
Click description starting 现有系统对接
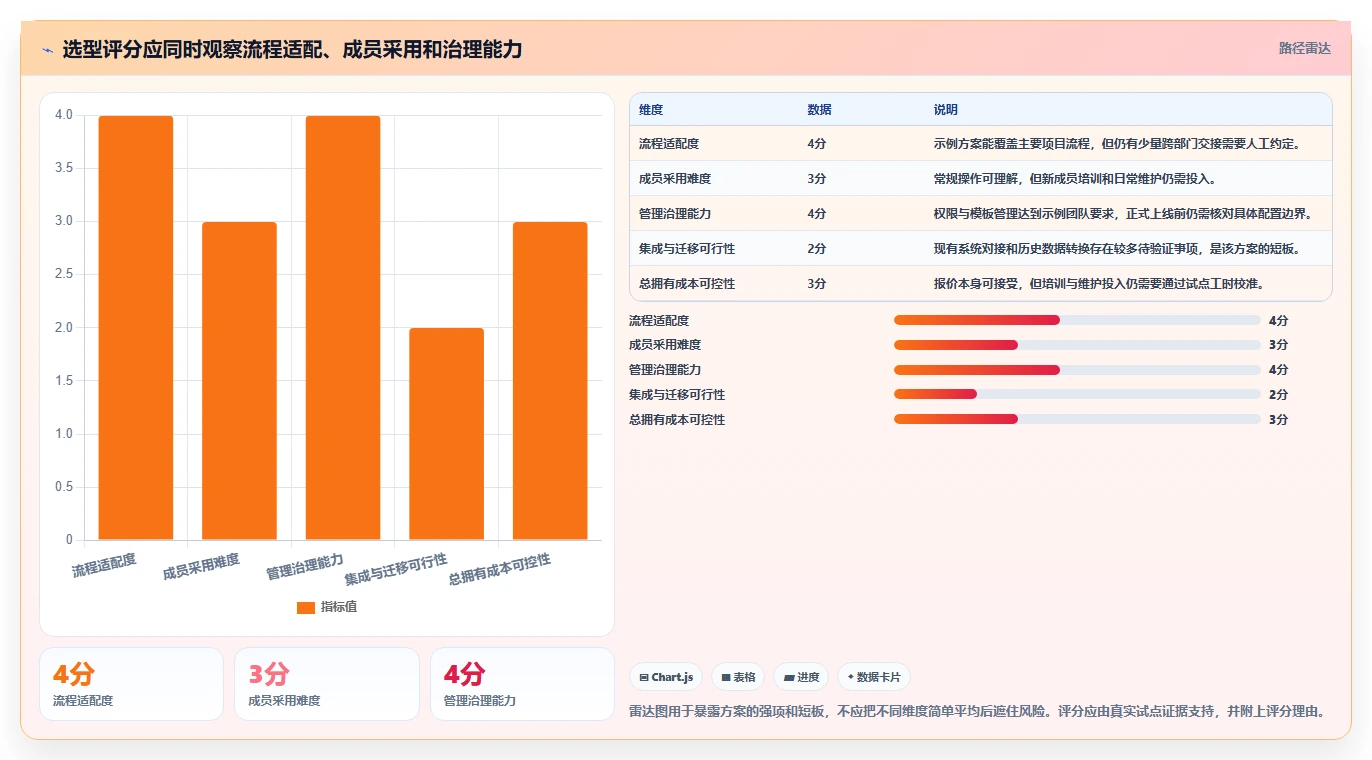pos(1117,249)
